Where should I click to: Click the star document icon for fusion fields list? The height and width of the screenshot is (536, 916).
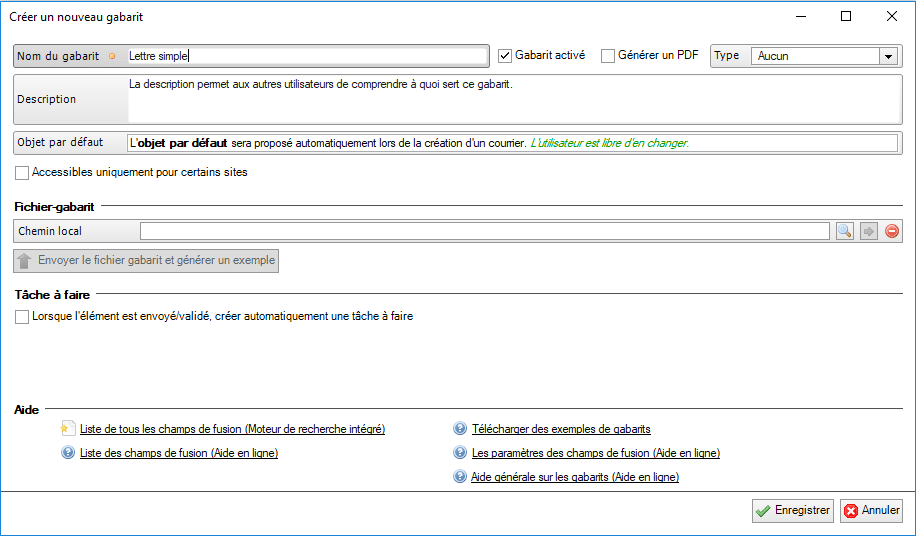(68, 429)
